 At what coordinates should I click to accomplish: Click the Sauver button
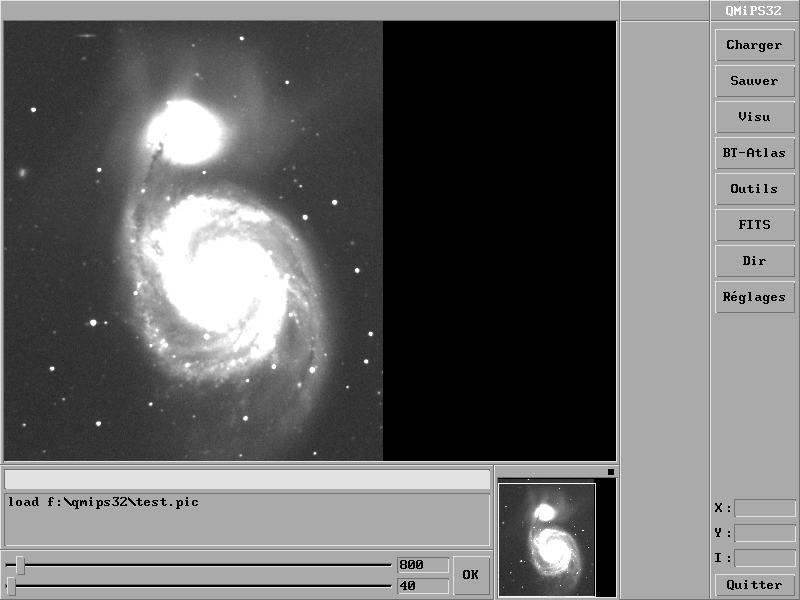(754, 81)
